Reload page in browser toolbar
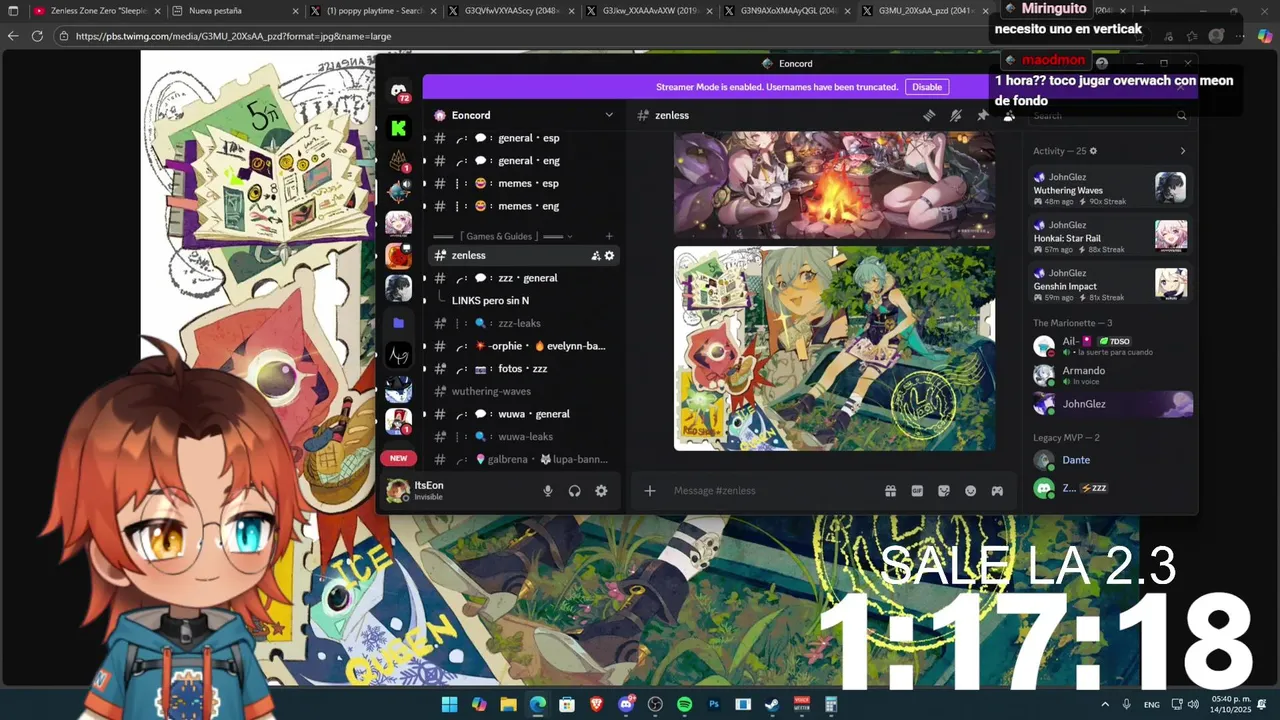The height and width of the screenshot is (720, 1280). click(x=37, y=36)
